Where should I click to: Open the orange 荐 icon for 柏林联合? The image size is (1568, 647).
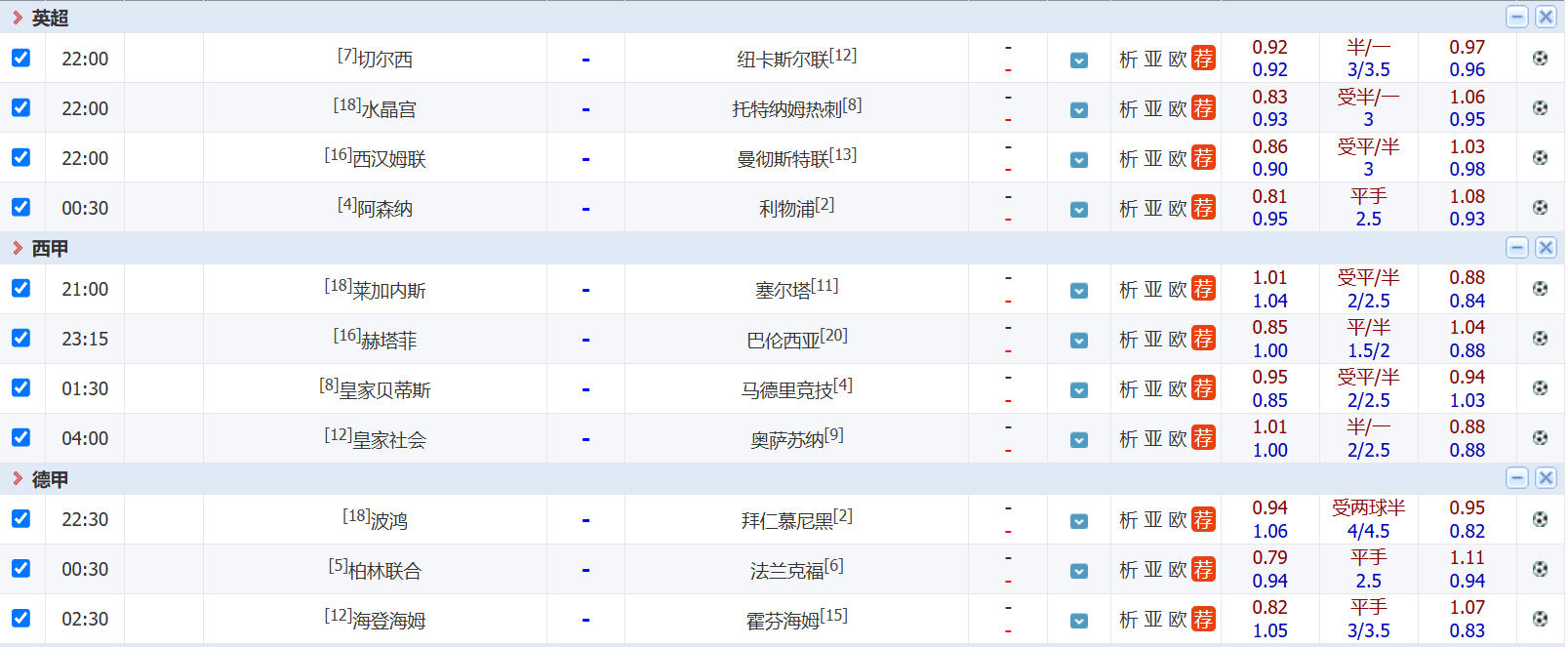(1203, 569)
